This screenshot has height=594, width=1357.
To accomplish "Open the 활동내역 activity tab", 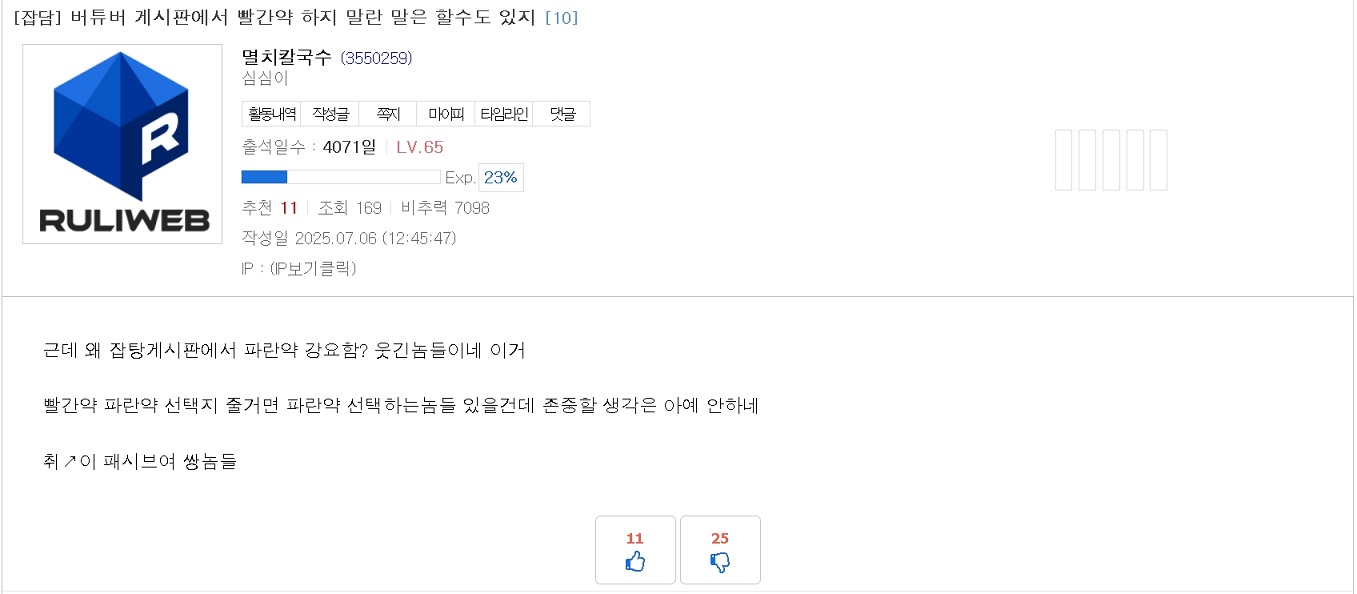I will tap(271, 114).
